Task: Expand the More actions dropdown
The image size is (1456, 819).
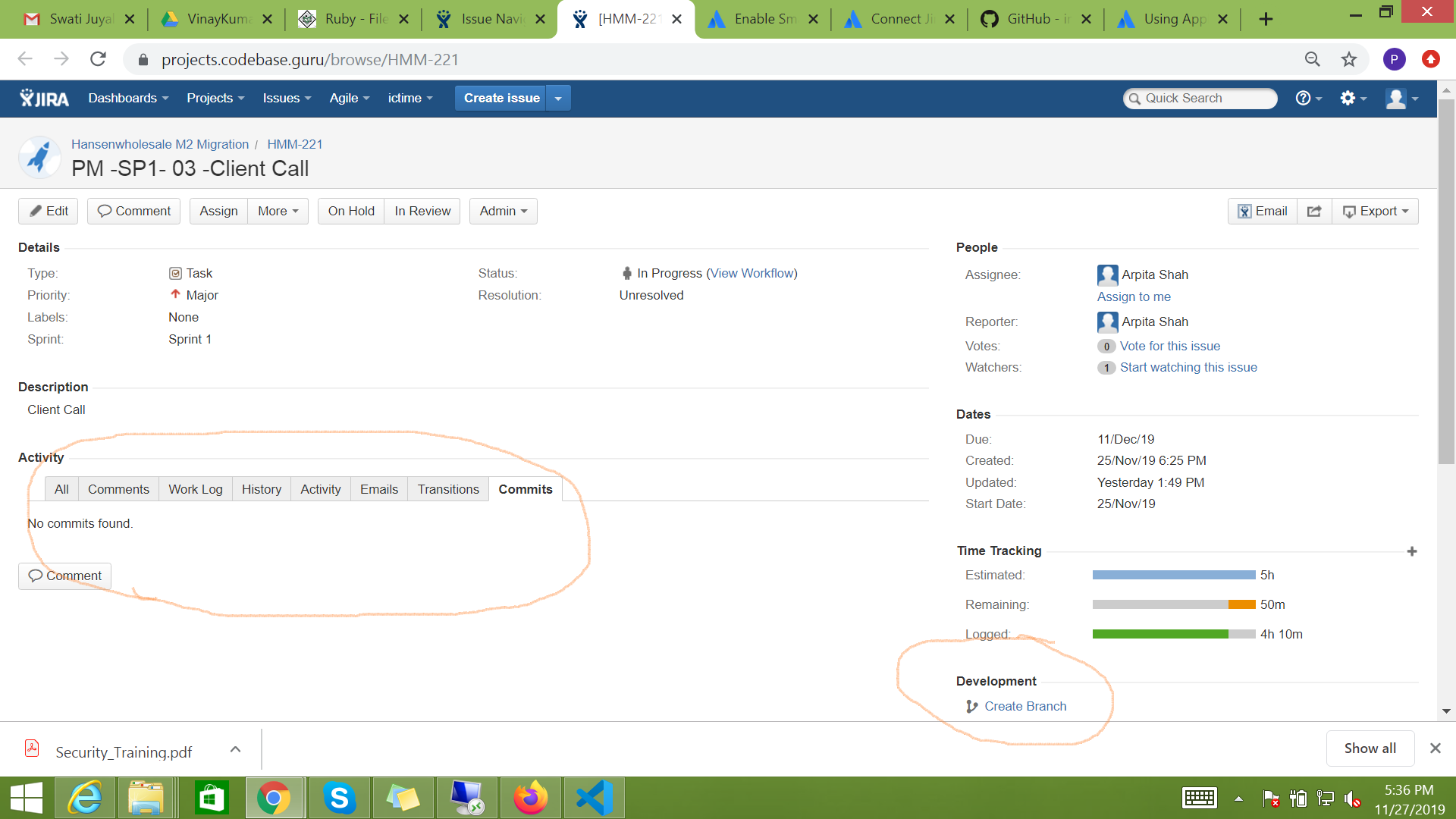Action: (x=278, y=211)
